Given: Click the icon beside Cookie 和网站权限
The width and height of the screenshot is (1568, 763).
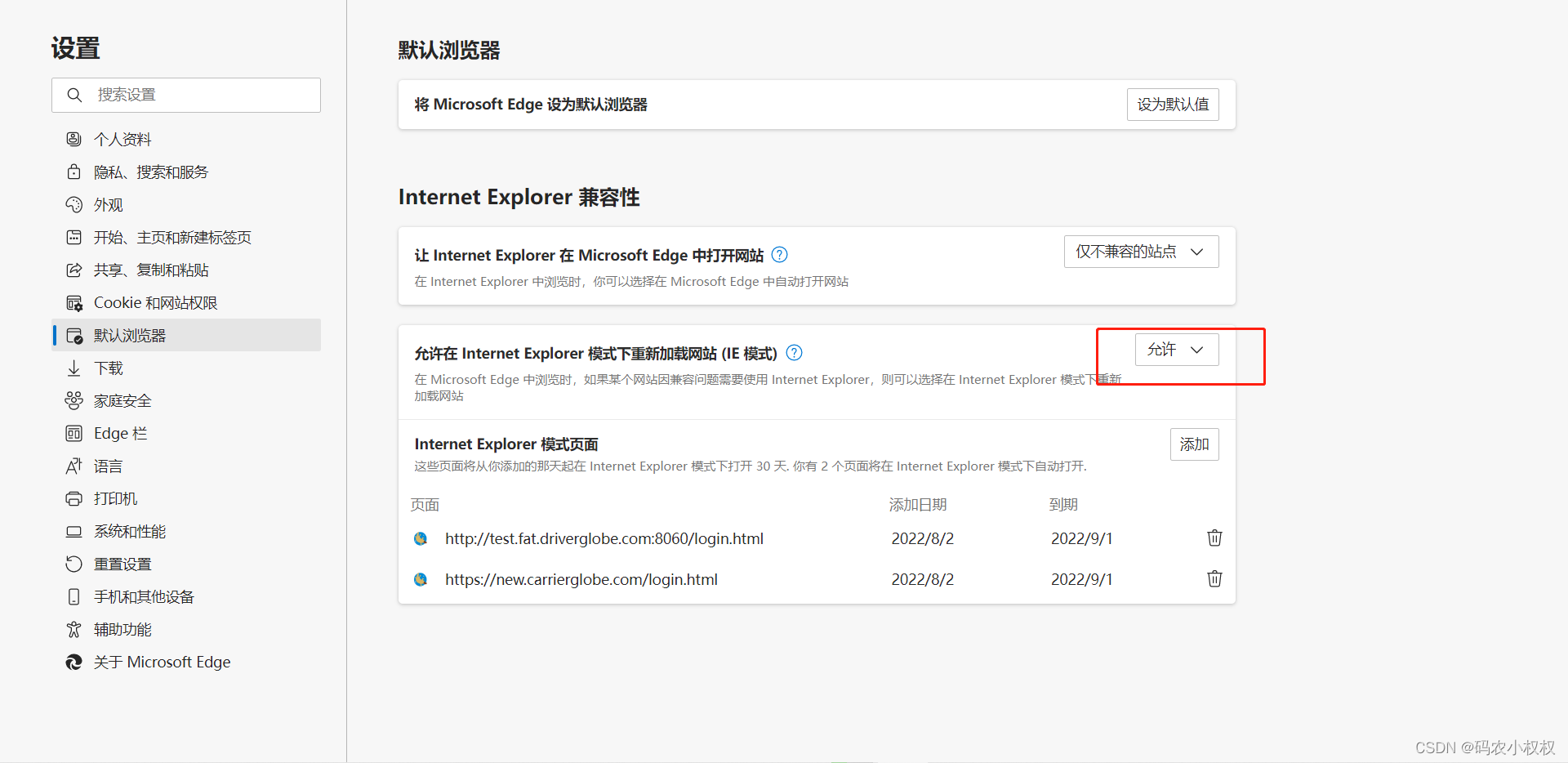Looking at the screenshot, I should pos(73,302).
